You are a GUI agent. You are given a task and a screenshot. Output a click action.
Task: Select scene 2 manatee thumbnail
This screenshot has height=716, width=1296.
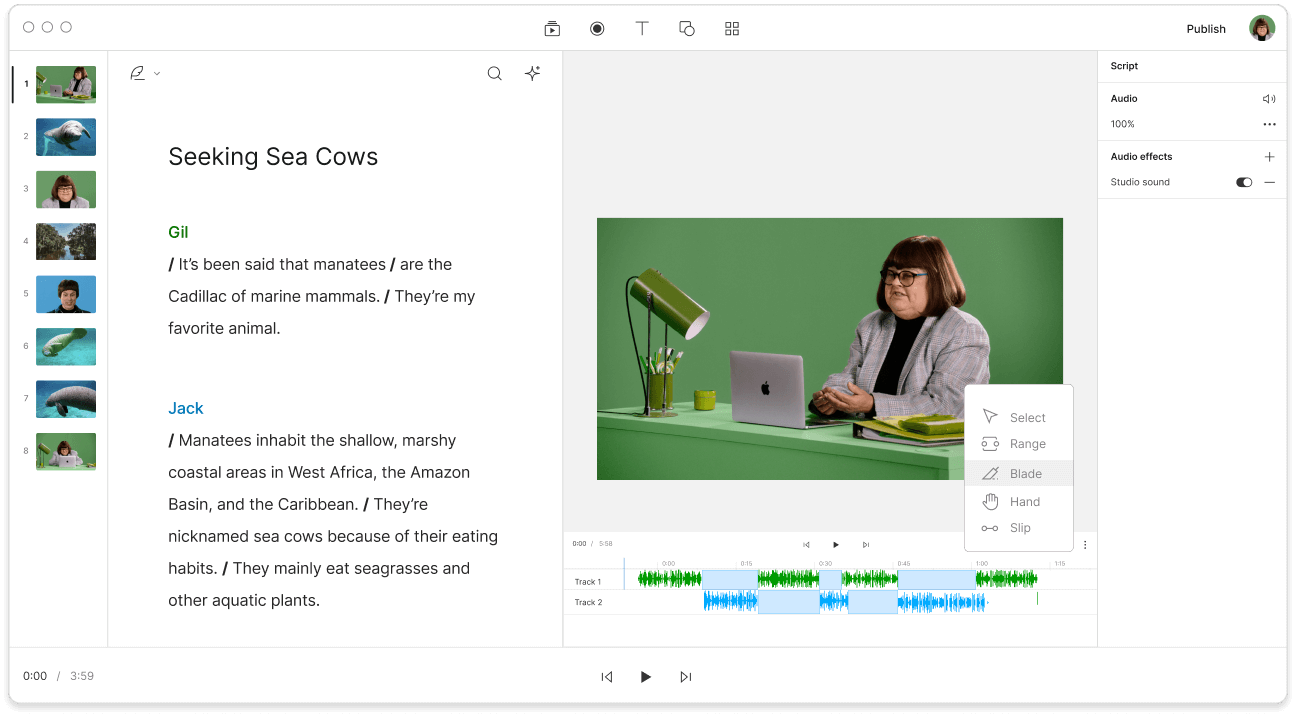point(66,137)
